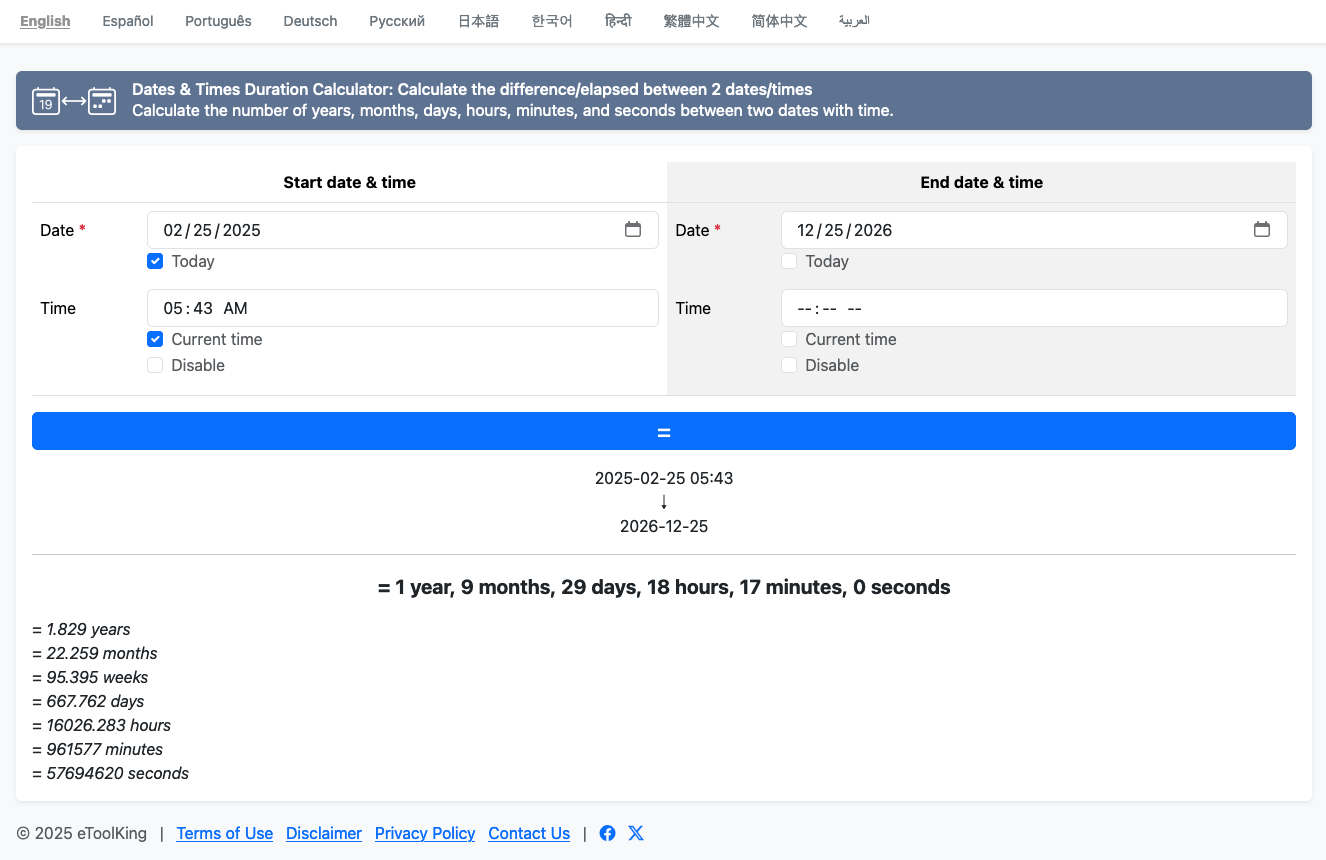Open the Contact Us link

(x=529, y=833)
